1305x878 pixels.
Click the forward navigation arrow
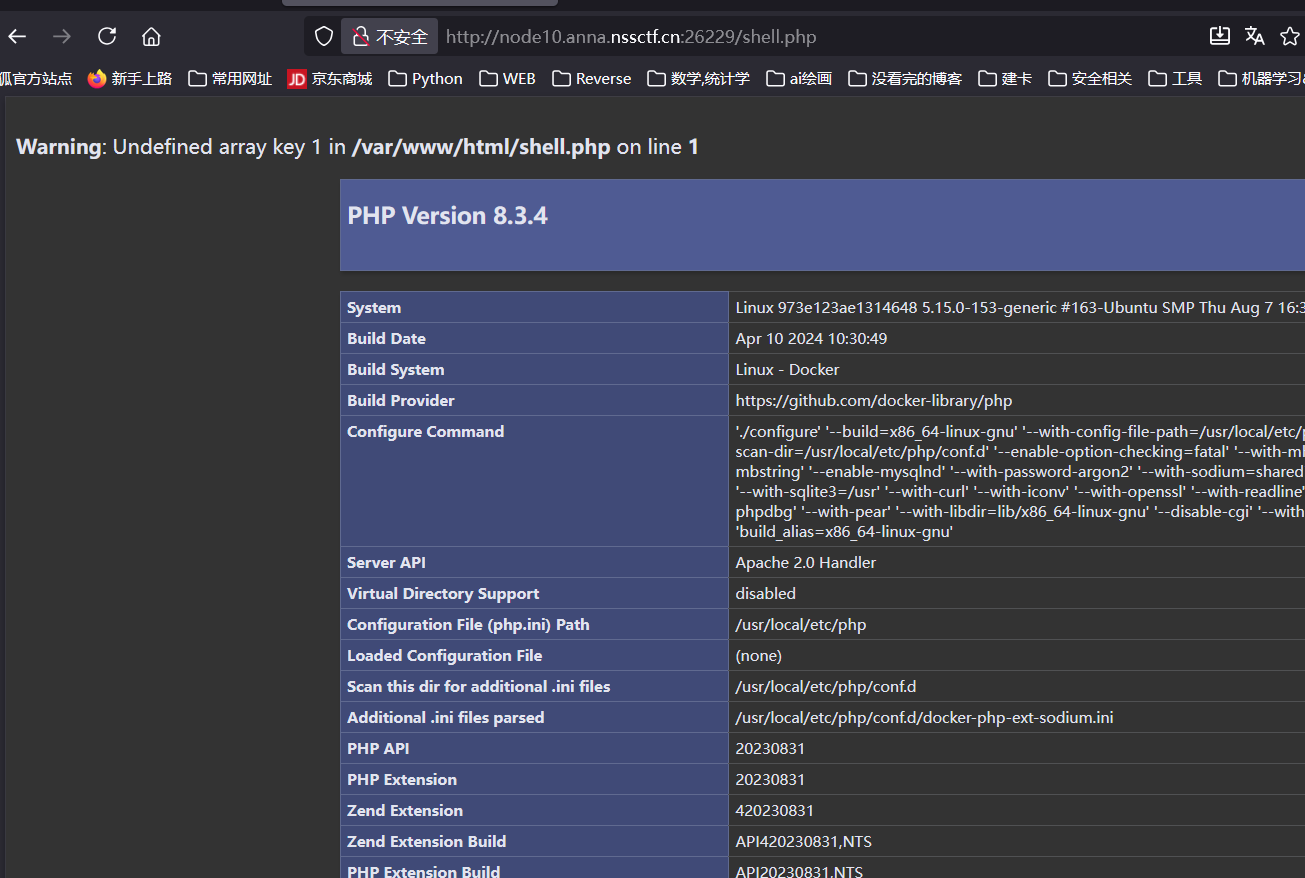point(62,37)
